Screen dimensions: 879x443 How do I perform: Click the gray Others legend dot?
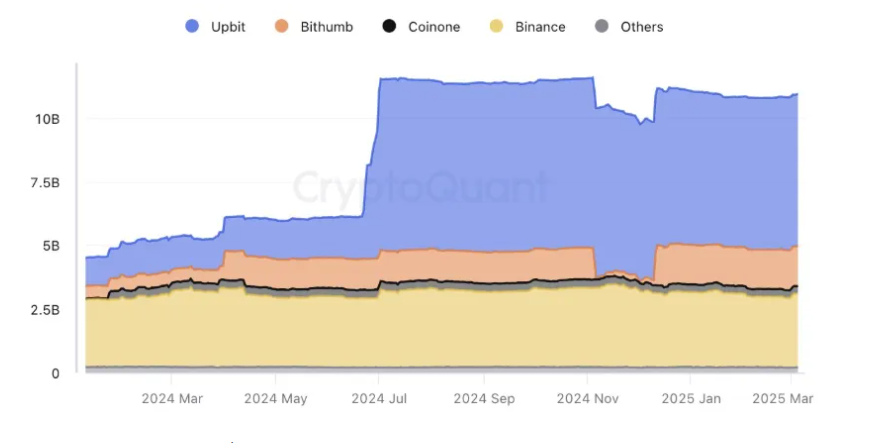(602, 27)
